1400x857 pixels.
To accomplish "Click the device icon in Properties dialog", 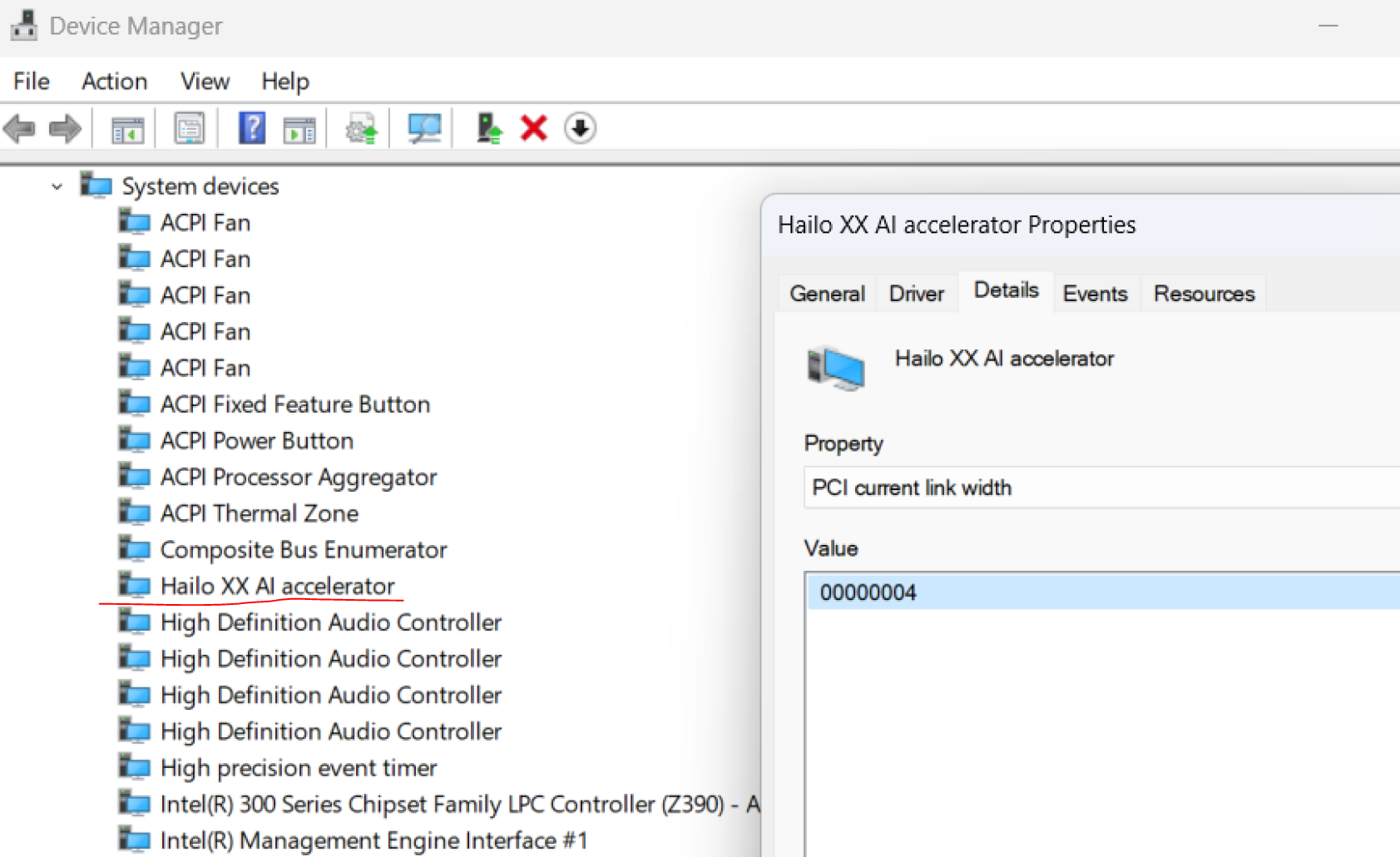I will (x=835, y=368).
